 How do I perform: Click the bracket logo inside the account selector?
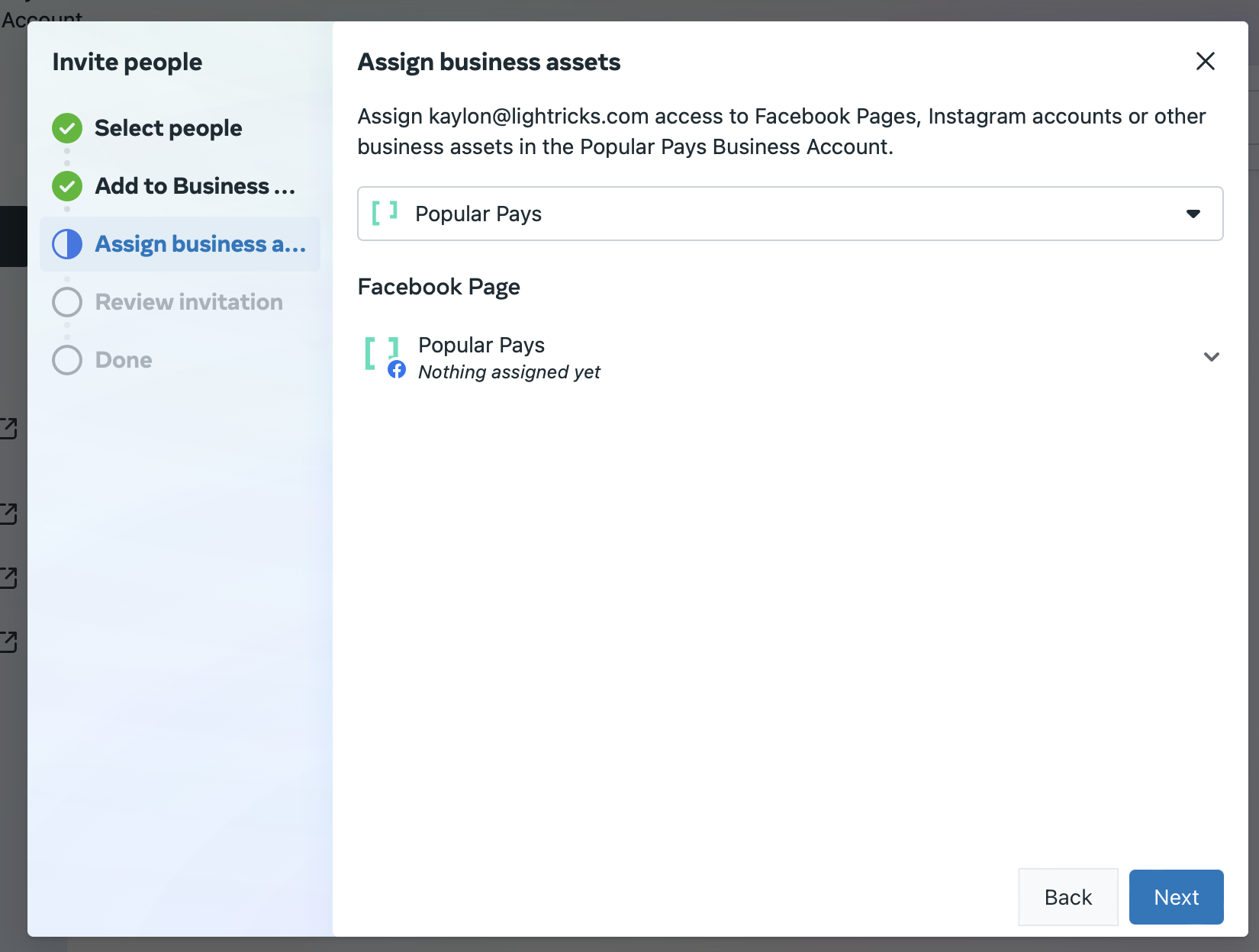tap(385, 213)
